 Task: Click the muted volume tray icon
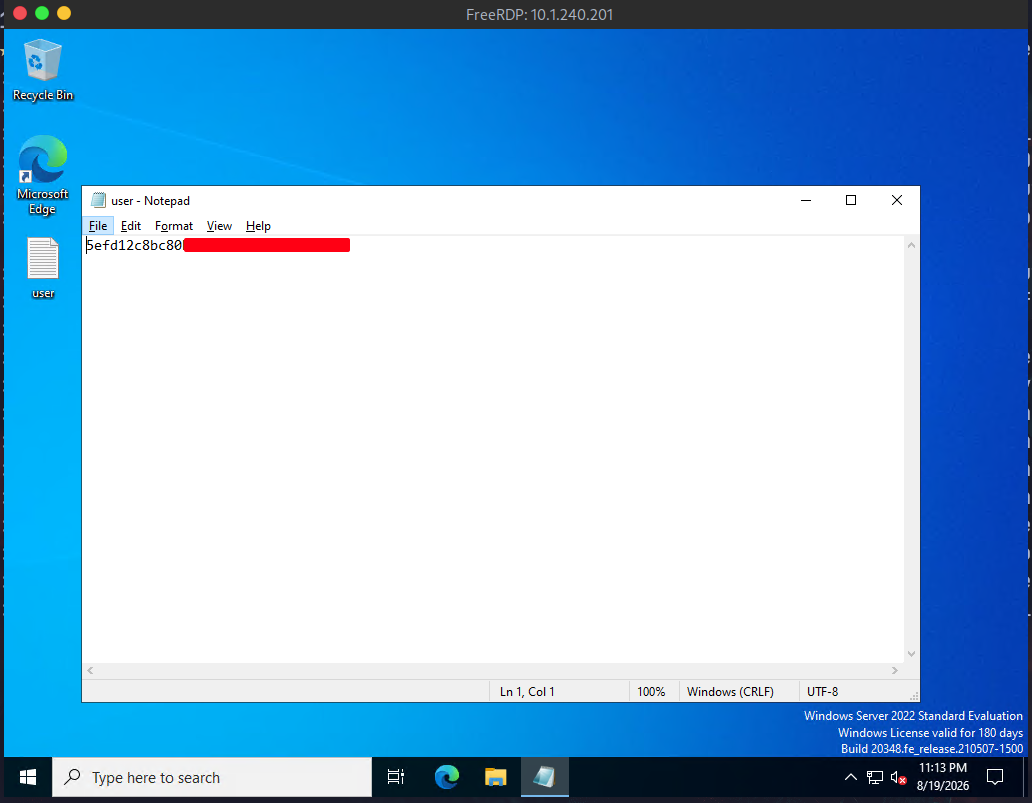pos(898,778)
